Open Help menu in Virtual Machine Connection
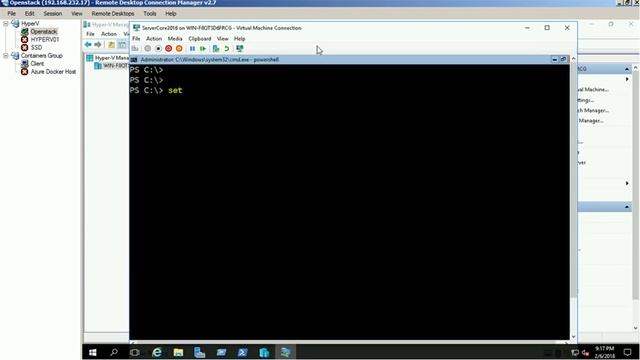 tap(240, 38)
